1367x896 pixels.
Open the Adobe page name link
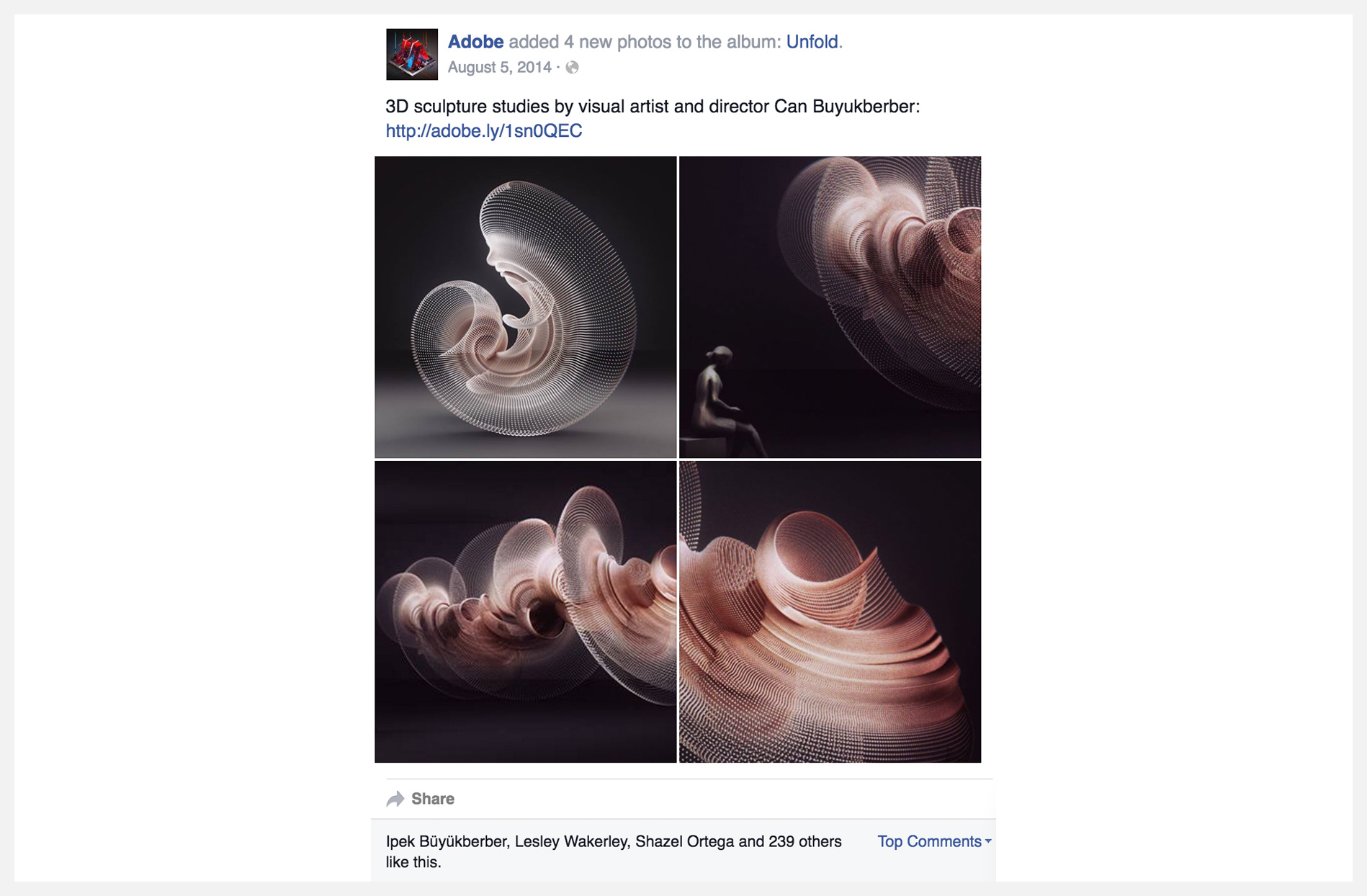click(x=475, y=42)
